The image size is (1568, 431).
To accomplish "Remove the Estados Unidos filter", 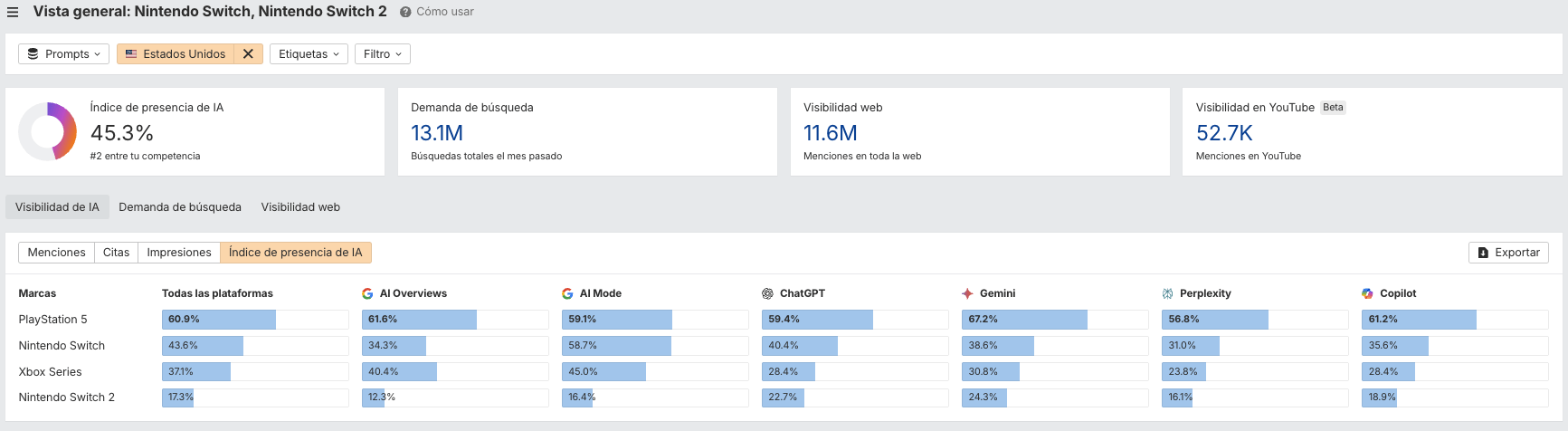I will pyautogui.click(x=248, y=54).
